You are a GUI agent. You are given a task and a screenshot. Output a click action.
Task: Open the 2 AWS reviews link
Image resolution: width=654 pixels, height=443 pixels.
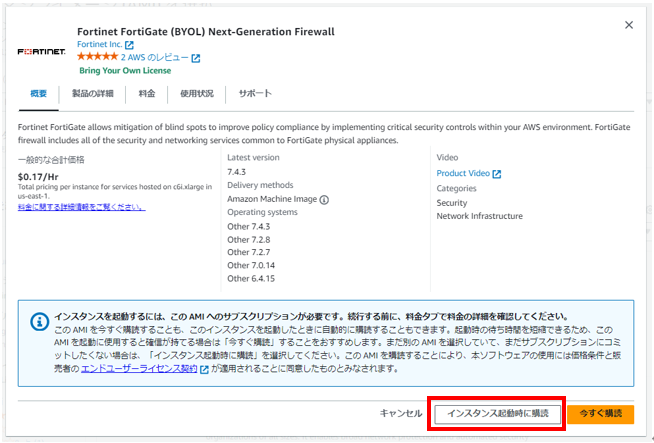(x=154, y=58)
